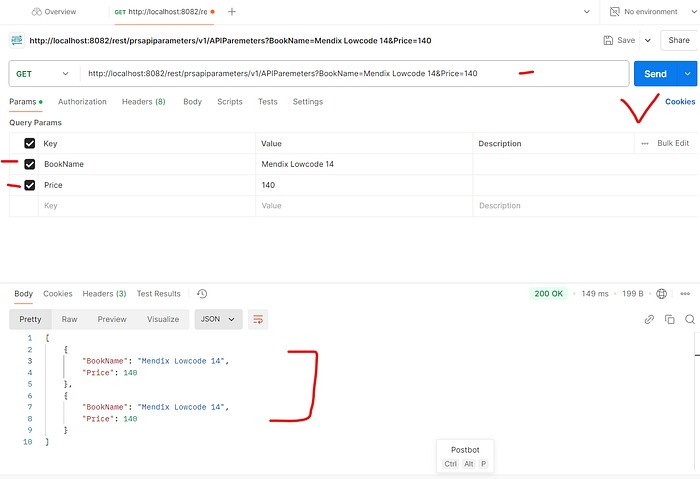Viewport: 700px width, 479px height.
Task: Uncheck the BookName parameter
Action: [29, 164]
